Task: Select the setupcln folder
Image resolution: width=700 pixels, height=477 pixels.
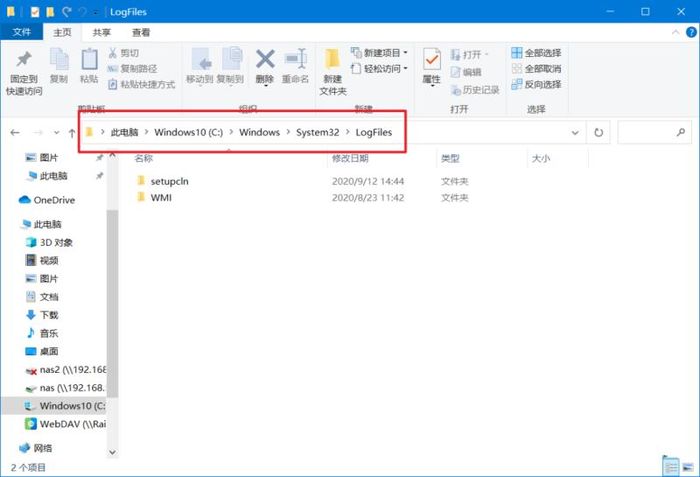Action: [x=169, y=181]
